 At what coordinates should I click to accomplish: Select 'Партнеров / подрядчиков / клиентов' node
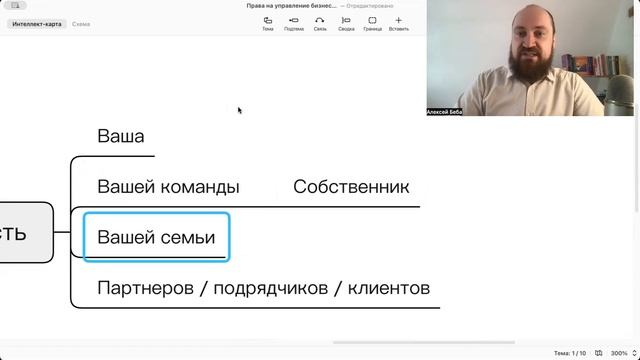[x=264, y=288]
